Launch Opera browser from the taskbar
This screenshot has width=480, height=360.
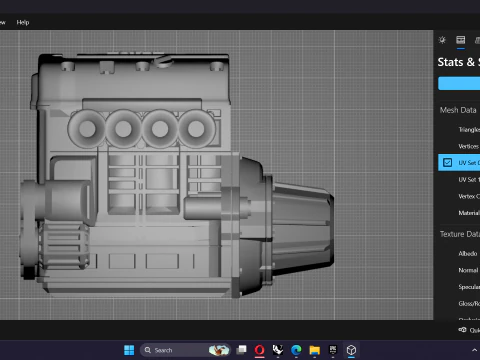coord(260,350)
